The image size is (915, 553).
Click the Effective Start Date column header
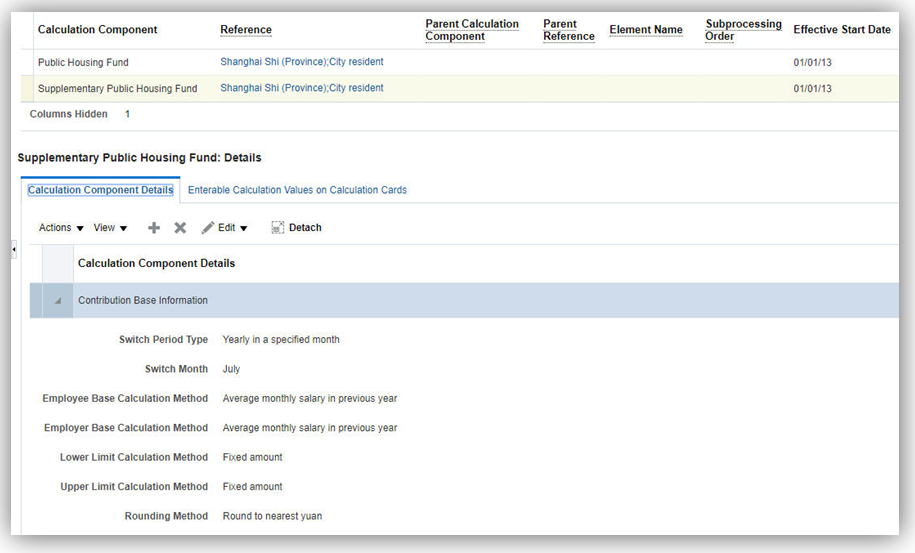click(841, 30)
